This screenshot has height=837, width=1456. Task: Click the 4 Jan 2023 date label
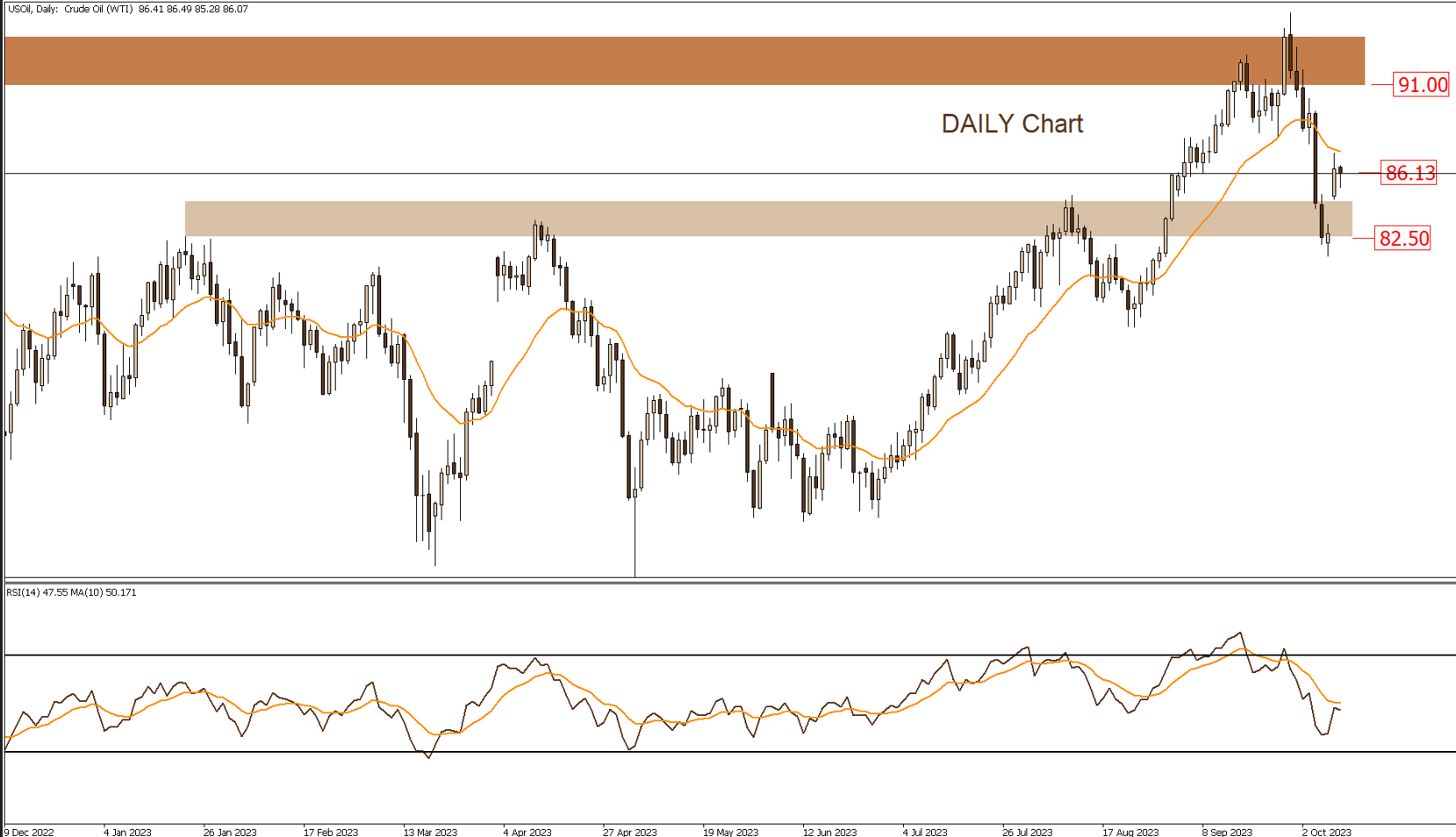tap(127, 832)
